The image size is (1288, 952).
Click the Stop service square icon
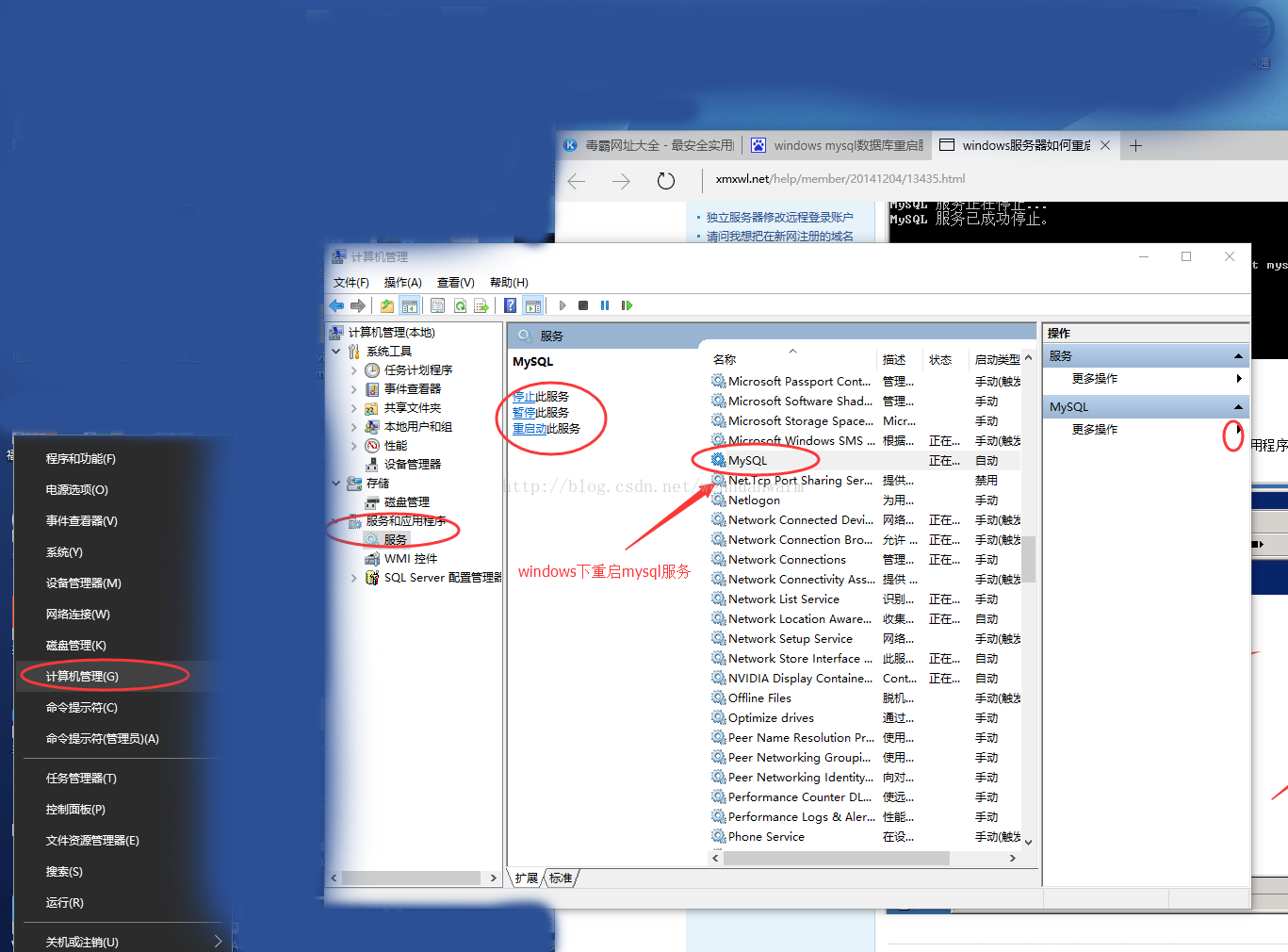(583, 305)
